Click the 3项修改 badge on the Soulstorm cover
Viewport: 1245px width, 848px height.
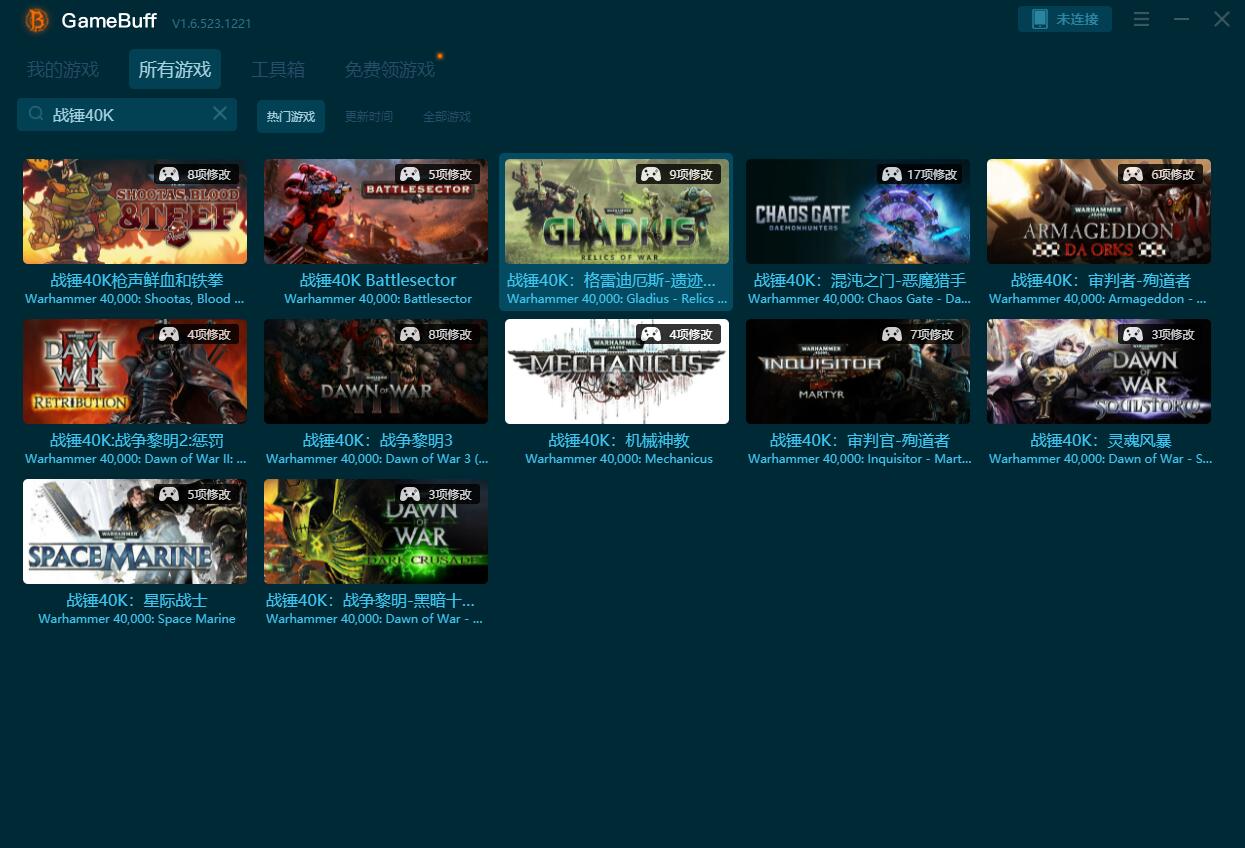(x=1160, y=334)
